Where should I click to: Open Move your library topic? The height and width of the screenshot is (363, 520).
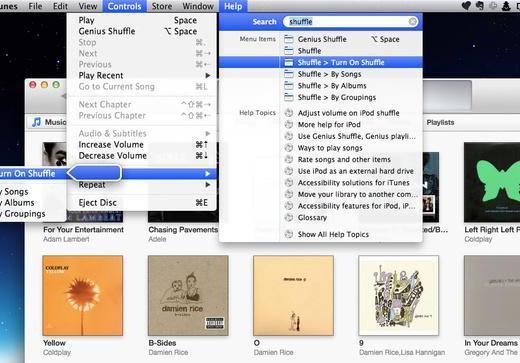coord(351,194)
